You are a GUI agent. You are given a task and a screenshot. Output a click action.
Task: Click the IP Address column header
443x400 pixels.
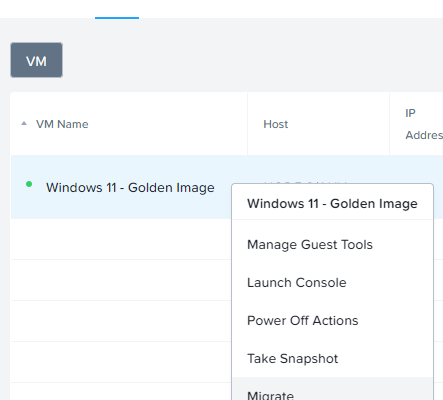pos(424,124)
